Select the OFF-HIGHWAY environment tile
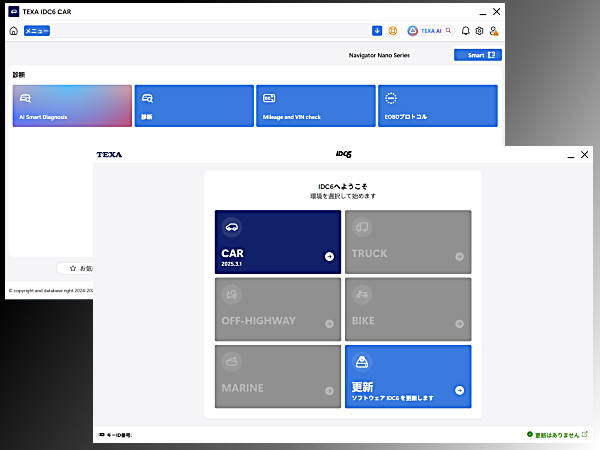This screenshot has width=600, height=450. [278, 308]
